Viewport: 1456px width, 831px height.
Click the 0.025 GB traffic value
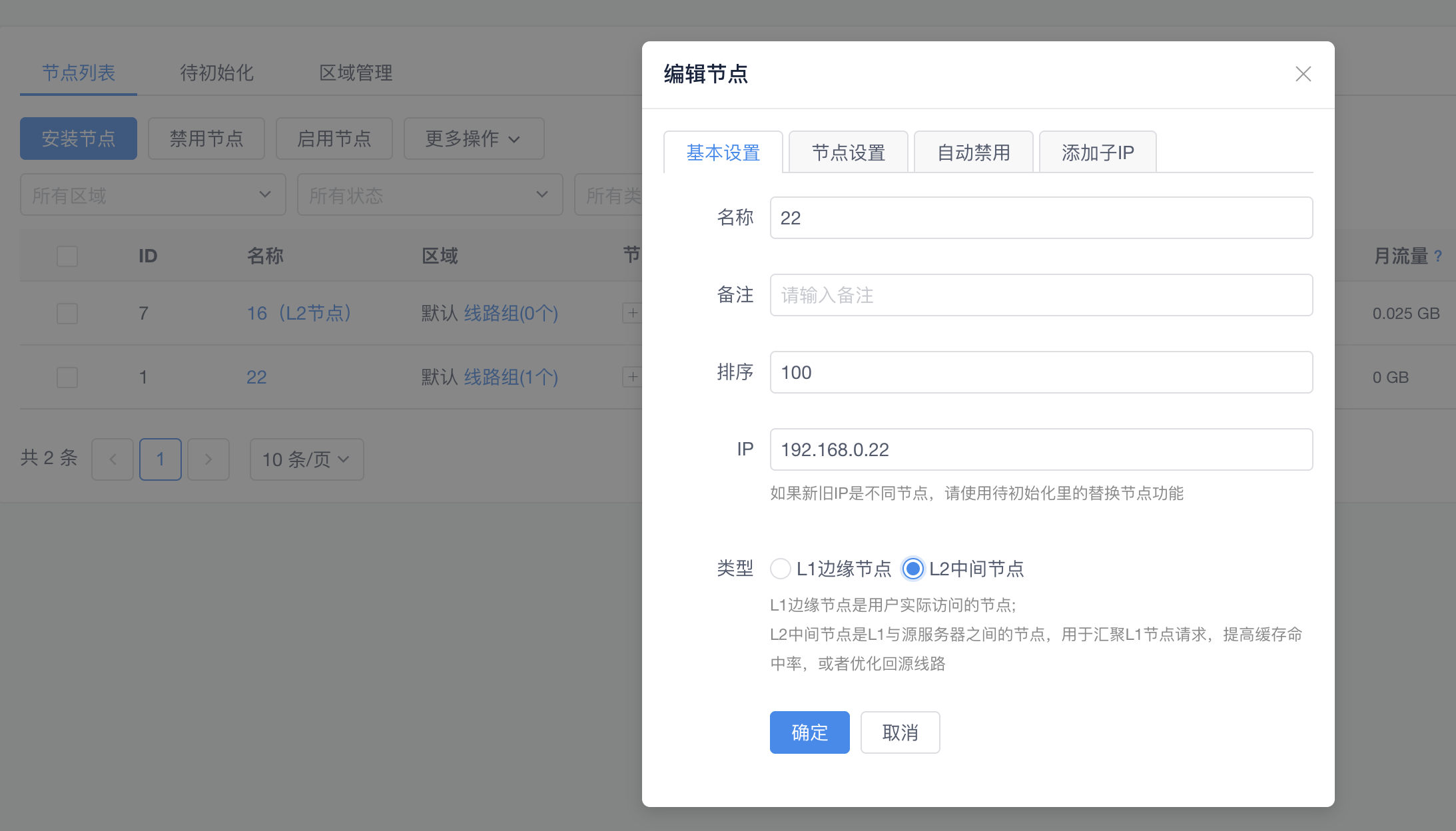pos(1406,313)
